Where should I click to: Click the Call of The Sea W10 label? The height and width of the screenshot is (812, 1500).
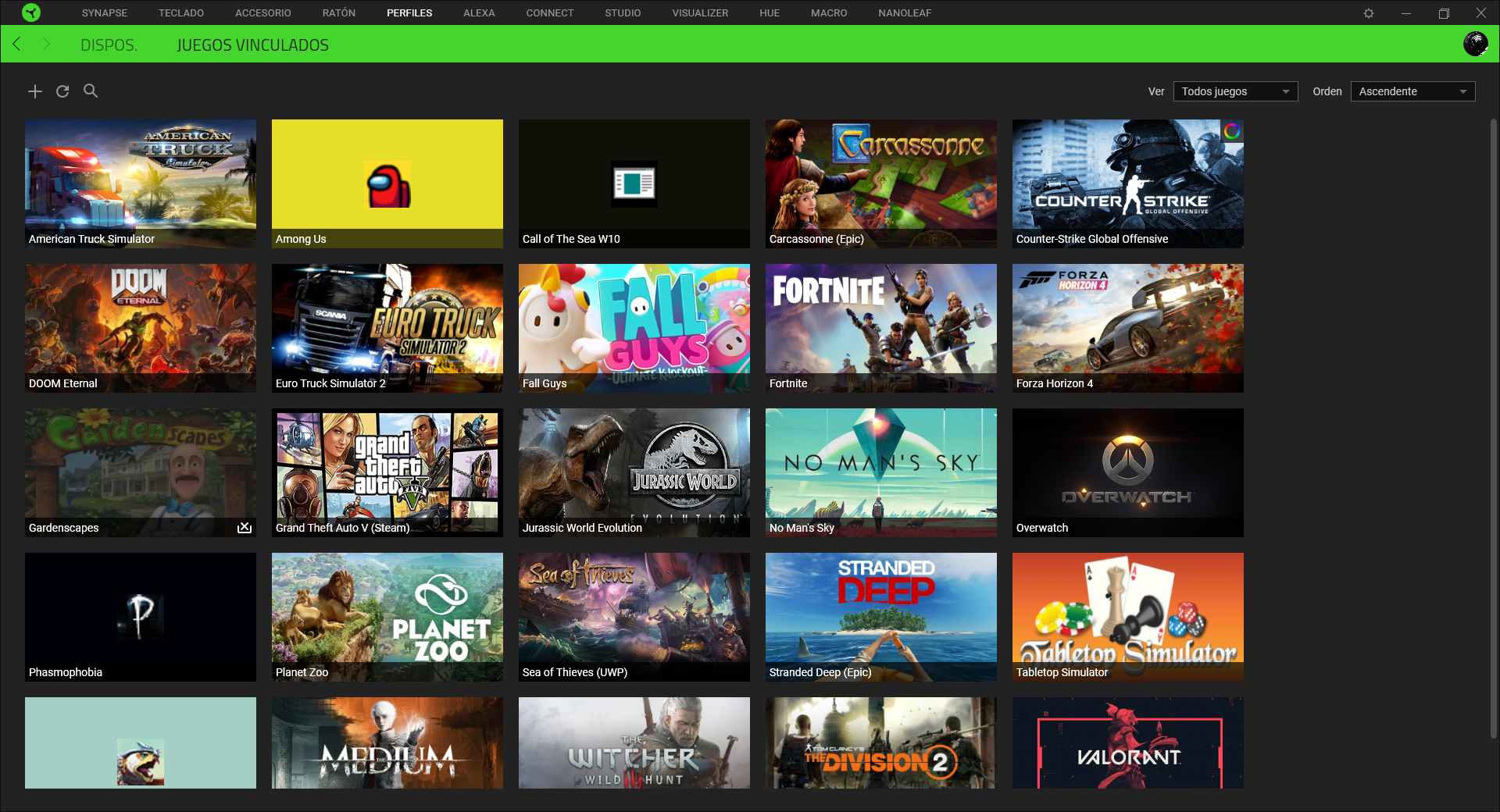click(571, 239)
